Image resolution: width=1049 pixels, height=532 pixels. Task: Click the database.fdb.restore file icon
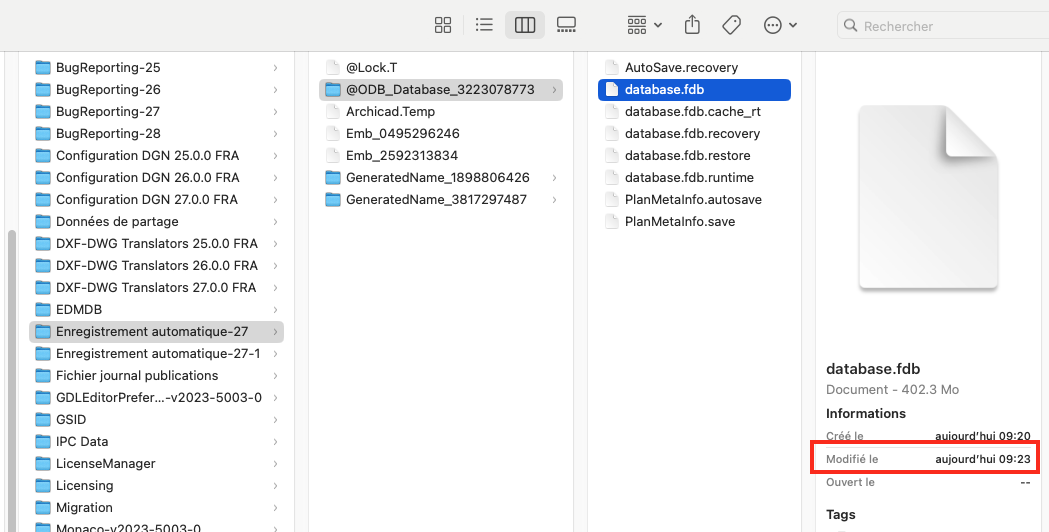pyautogui.click(x=611, y=156)
